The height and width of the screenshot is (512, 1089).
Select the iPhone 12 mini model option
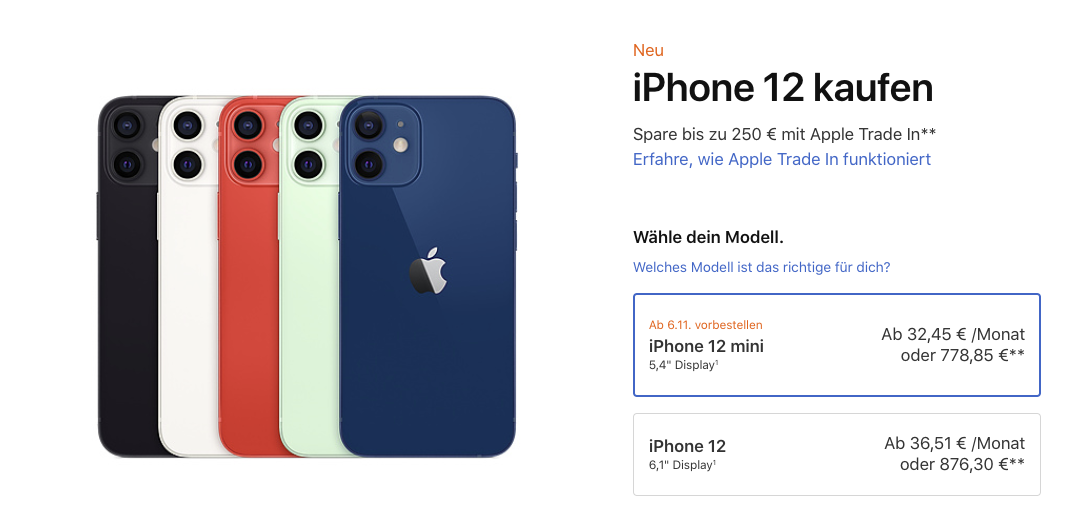coord(836,345)
